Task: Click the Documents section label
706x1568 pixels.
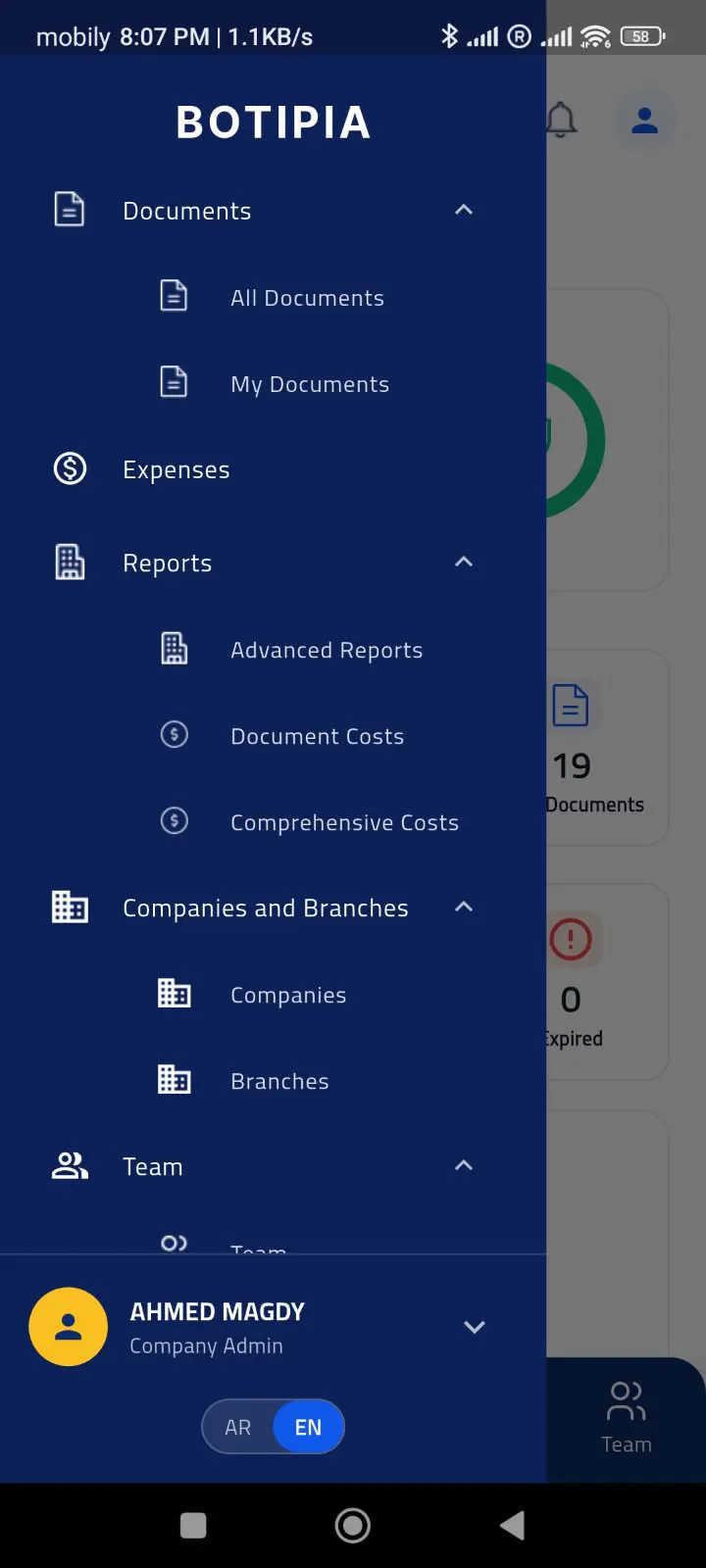Action: tap(186, 211)
